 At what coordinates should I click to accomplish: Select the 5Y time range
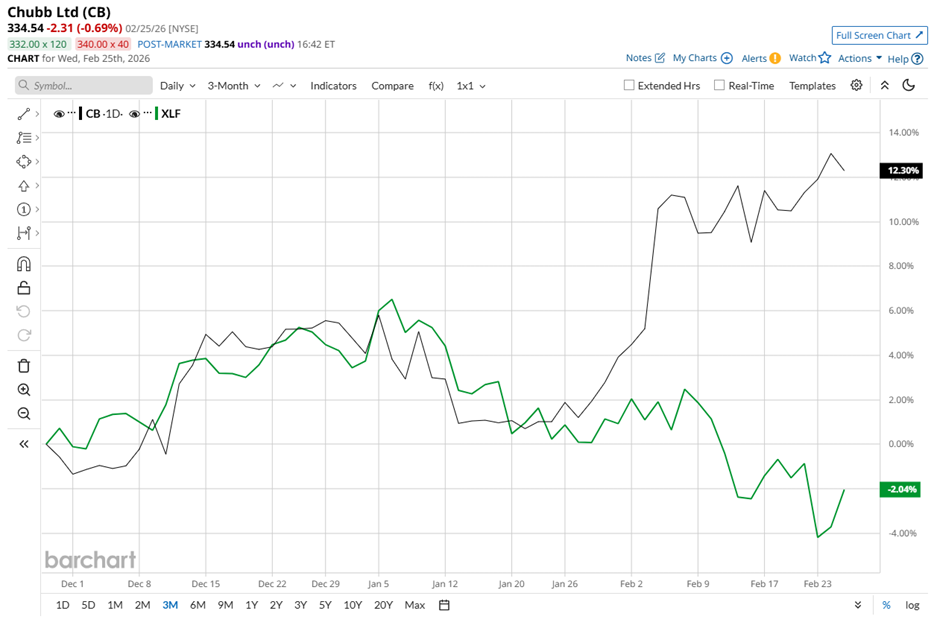pyautogui.click(x=325, y=605)
